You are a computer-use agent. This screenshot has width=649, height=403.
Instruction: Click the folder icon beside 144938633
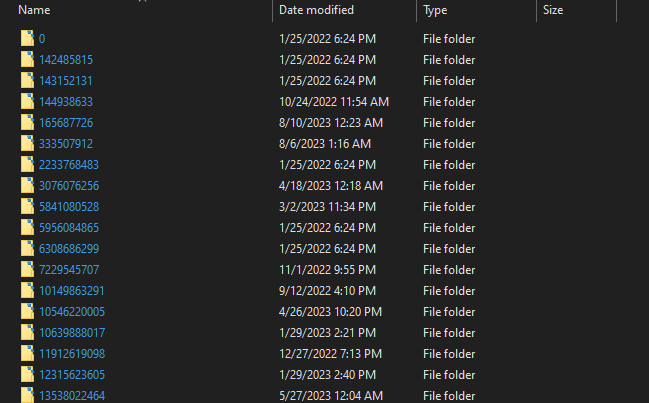click(x=27, y=102)
